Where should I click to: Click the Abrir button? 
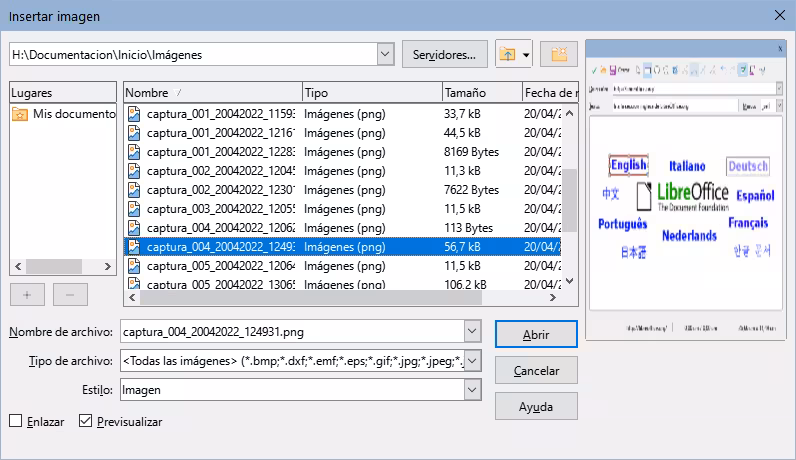click(x=536, y=334)
